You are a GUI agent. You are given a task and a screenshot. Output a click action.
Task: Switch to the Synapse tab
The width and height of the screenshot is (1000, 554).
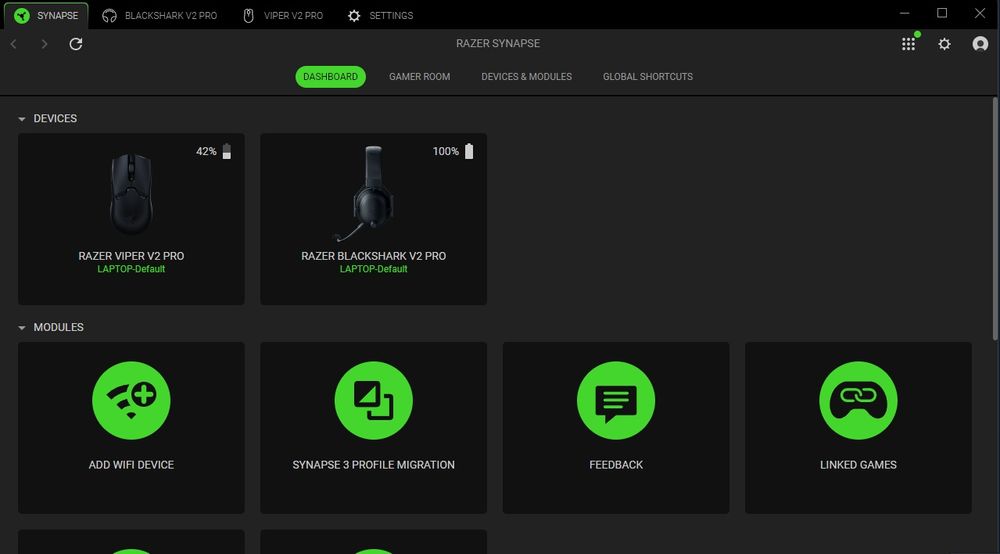point(47,15)
